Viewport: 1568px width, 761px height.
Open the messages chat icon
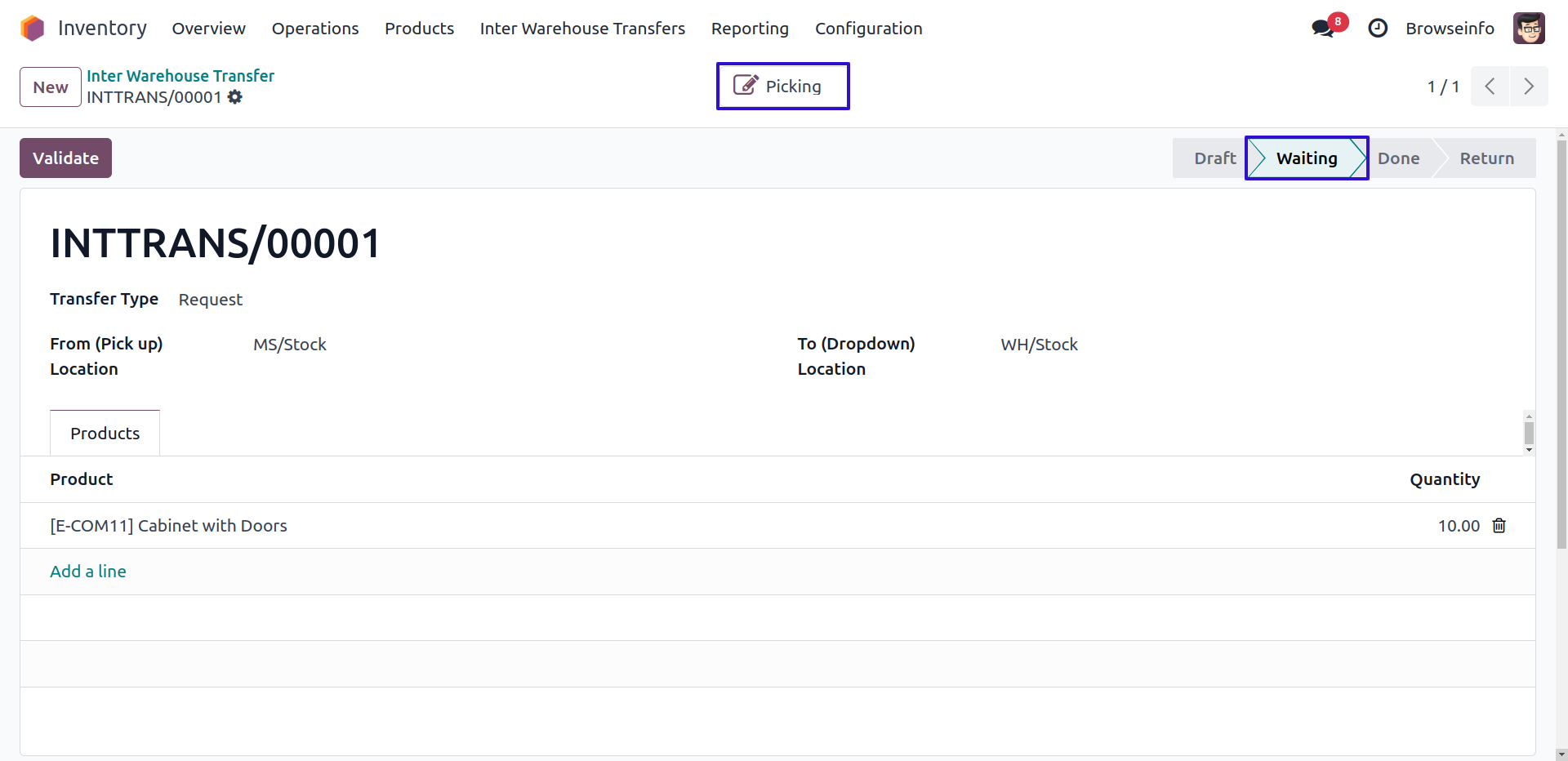(1323, 29)
